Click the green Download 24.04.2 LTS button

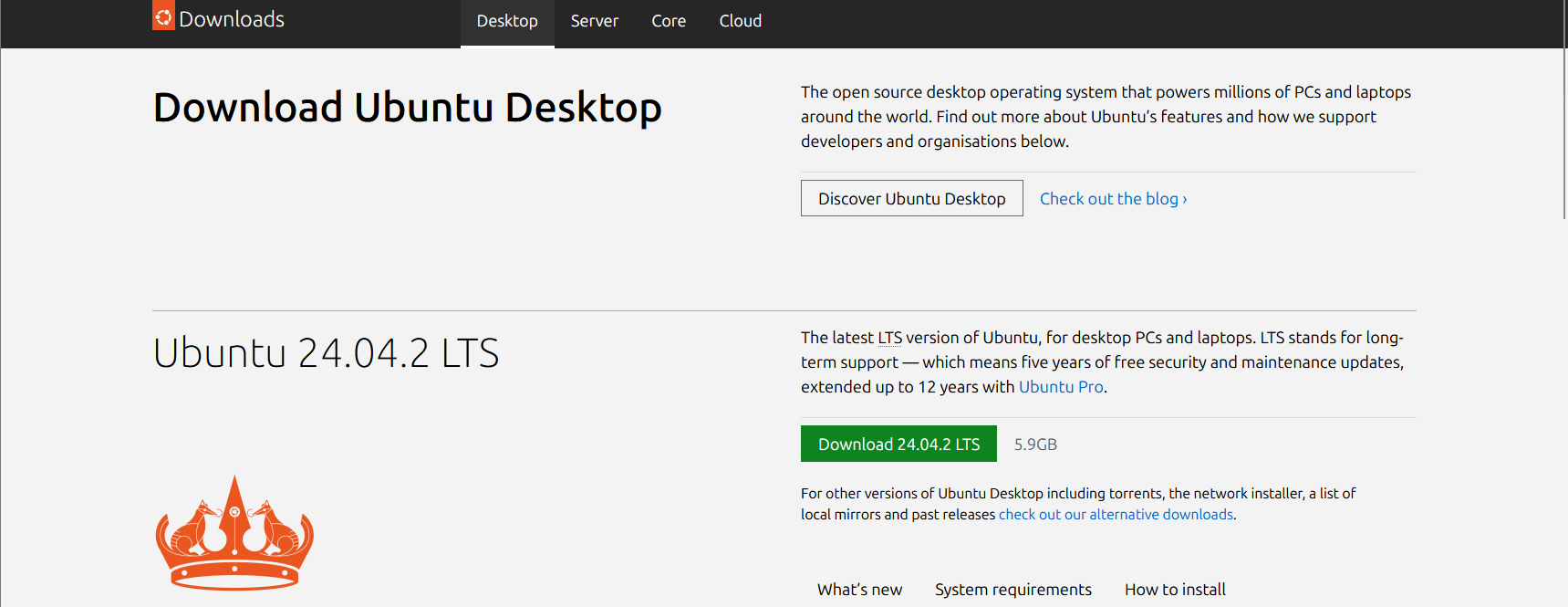898,444
